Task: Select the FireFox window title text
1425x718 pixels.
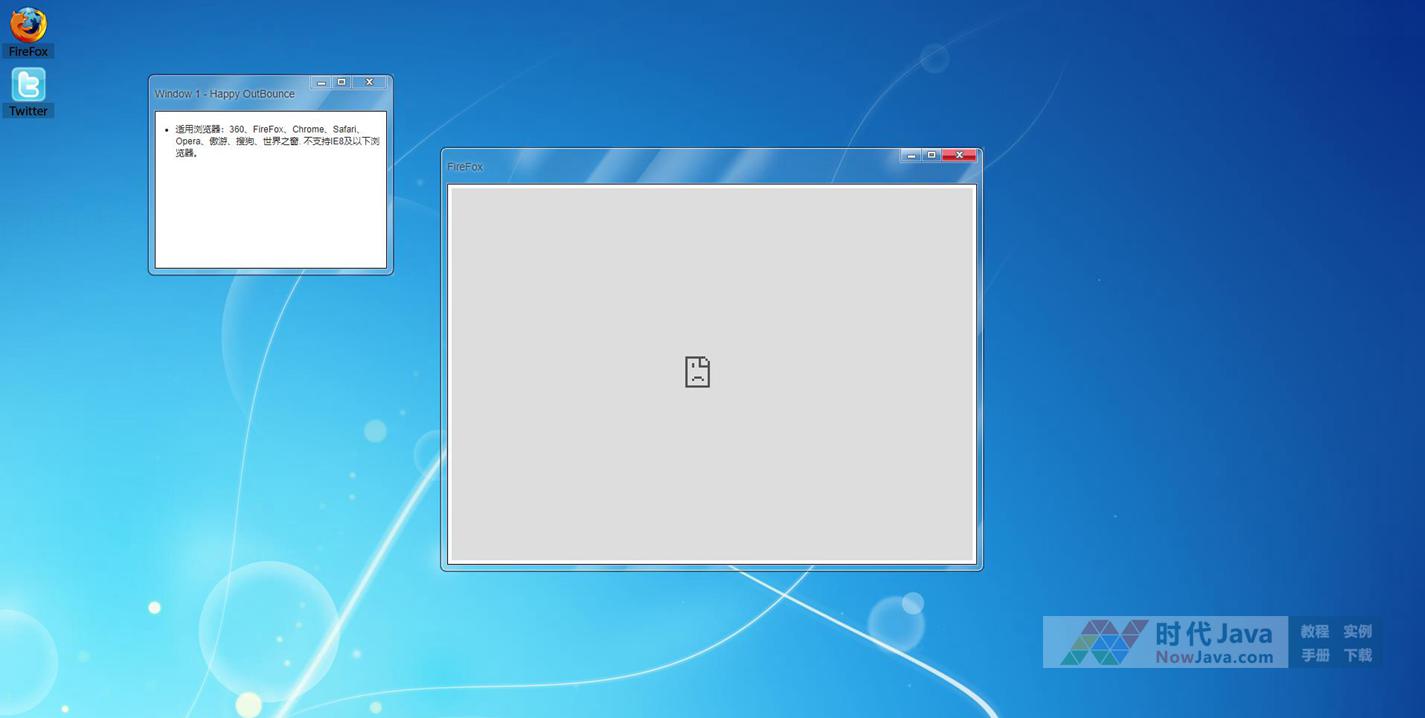Action: click(465, 167)
